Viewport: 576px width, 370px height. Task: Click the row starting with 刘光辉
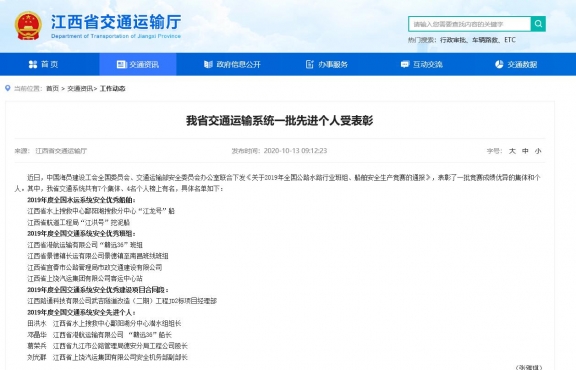click(x=108, y=357)
